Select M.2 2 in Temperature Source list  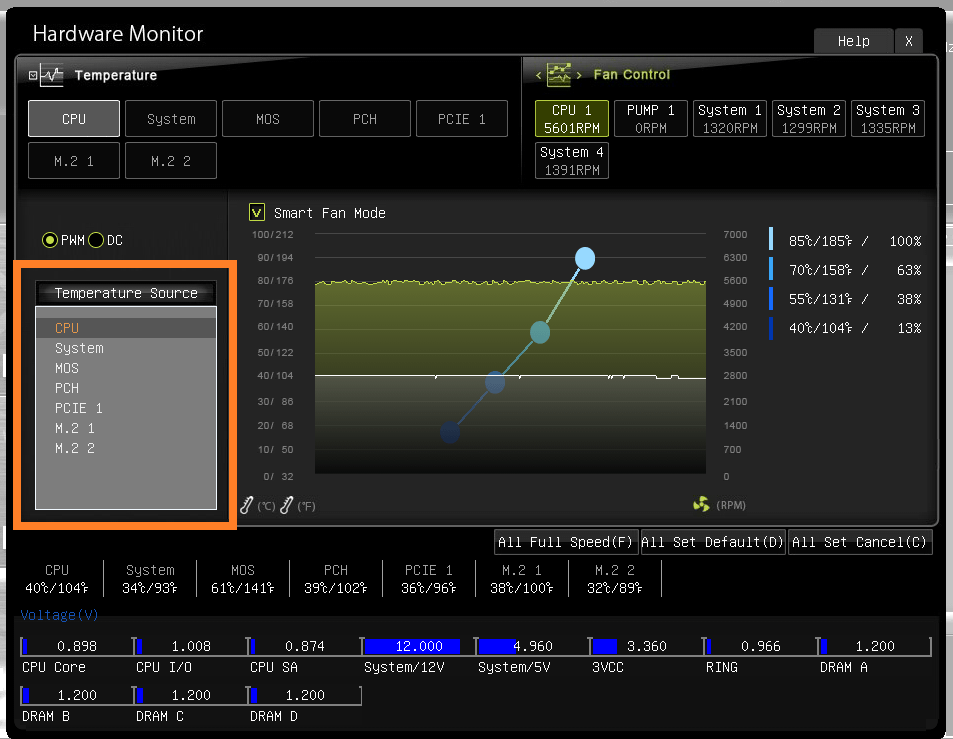[x=126, y=449]
